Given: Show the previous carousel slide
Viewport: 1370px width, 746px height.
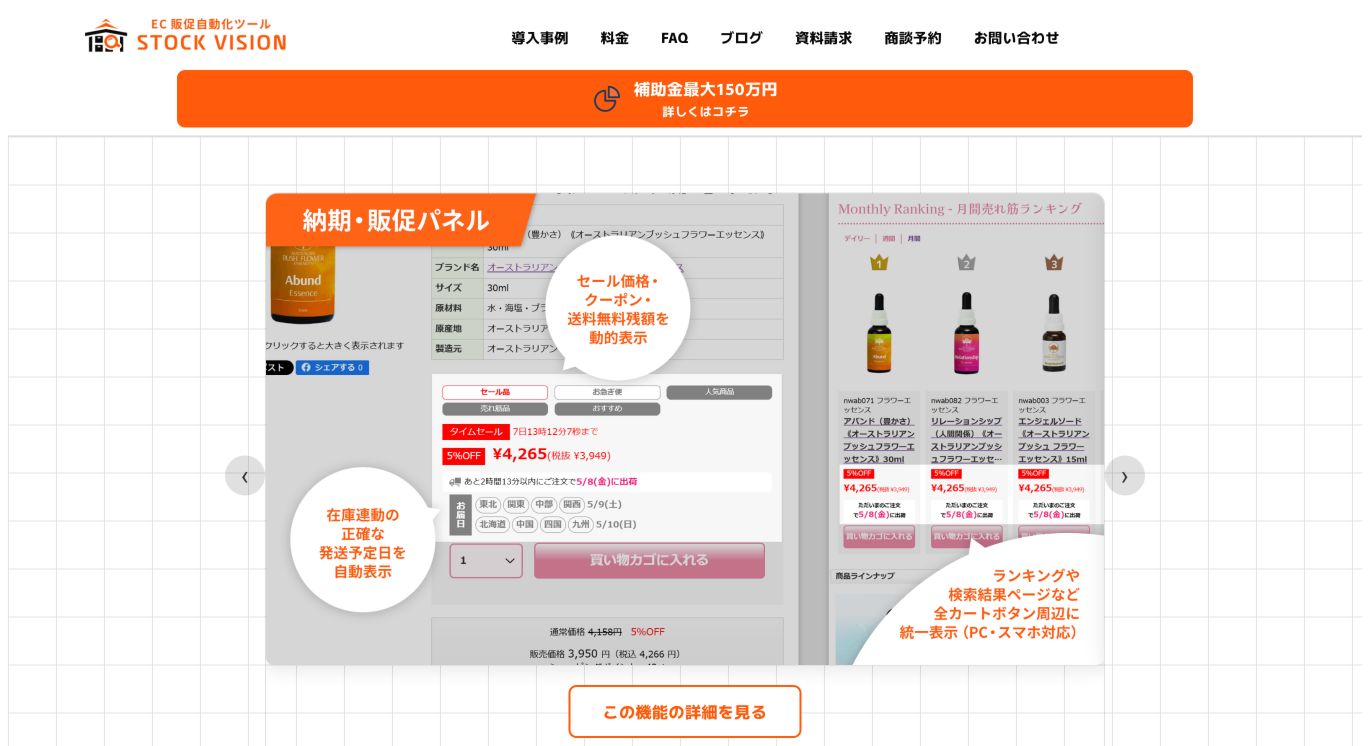Looking at the screenshot, I should 245,476.
